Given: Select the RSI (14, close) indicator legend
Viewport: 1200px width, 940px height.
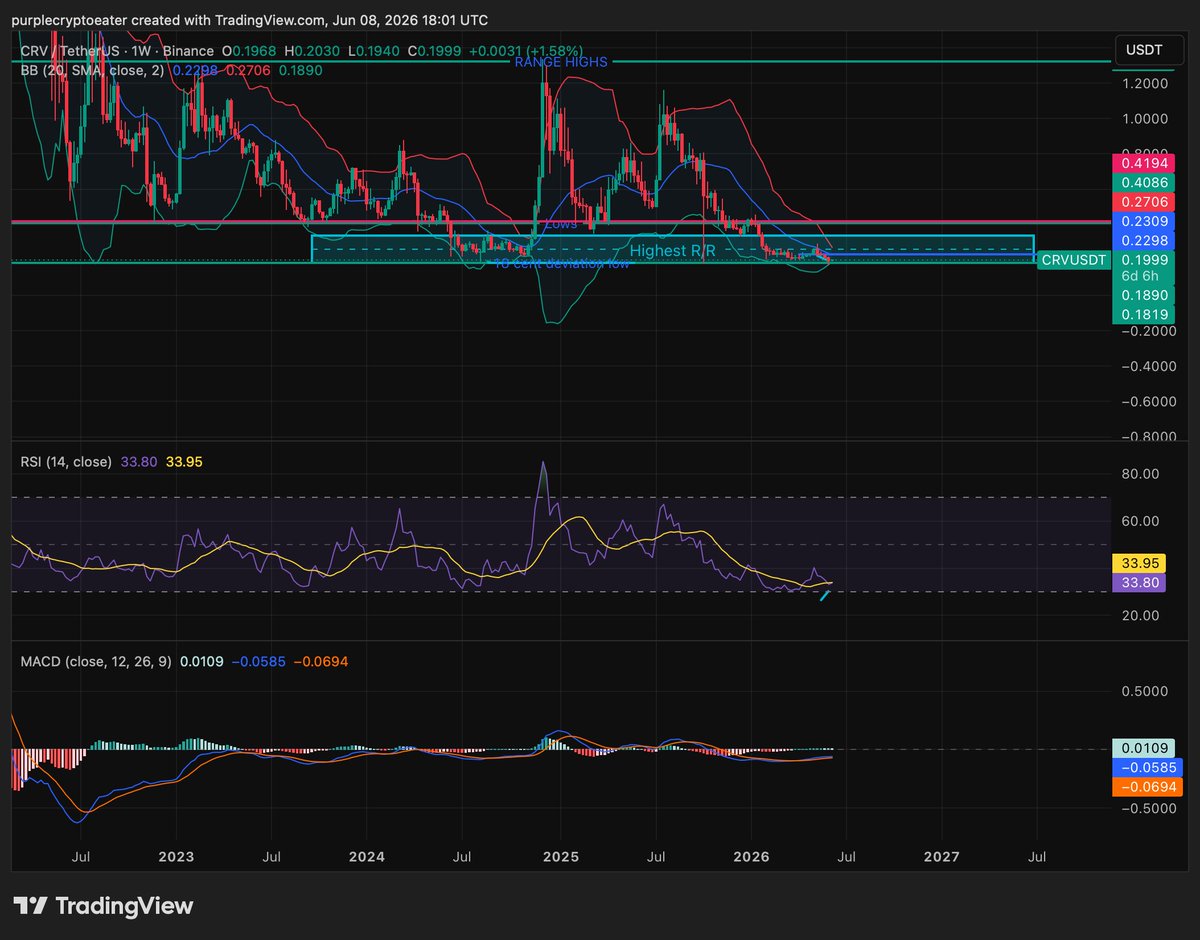Looking at the screenshot, I should [x=66, y=462].
